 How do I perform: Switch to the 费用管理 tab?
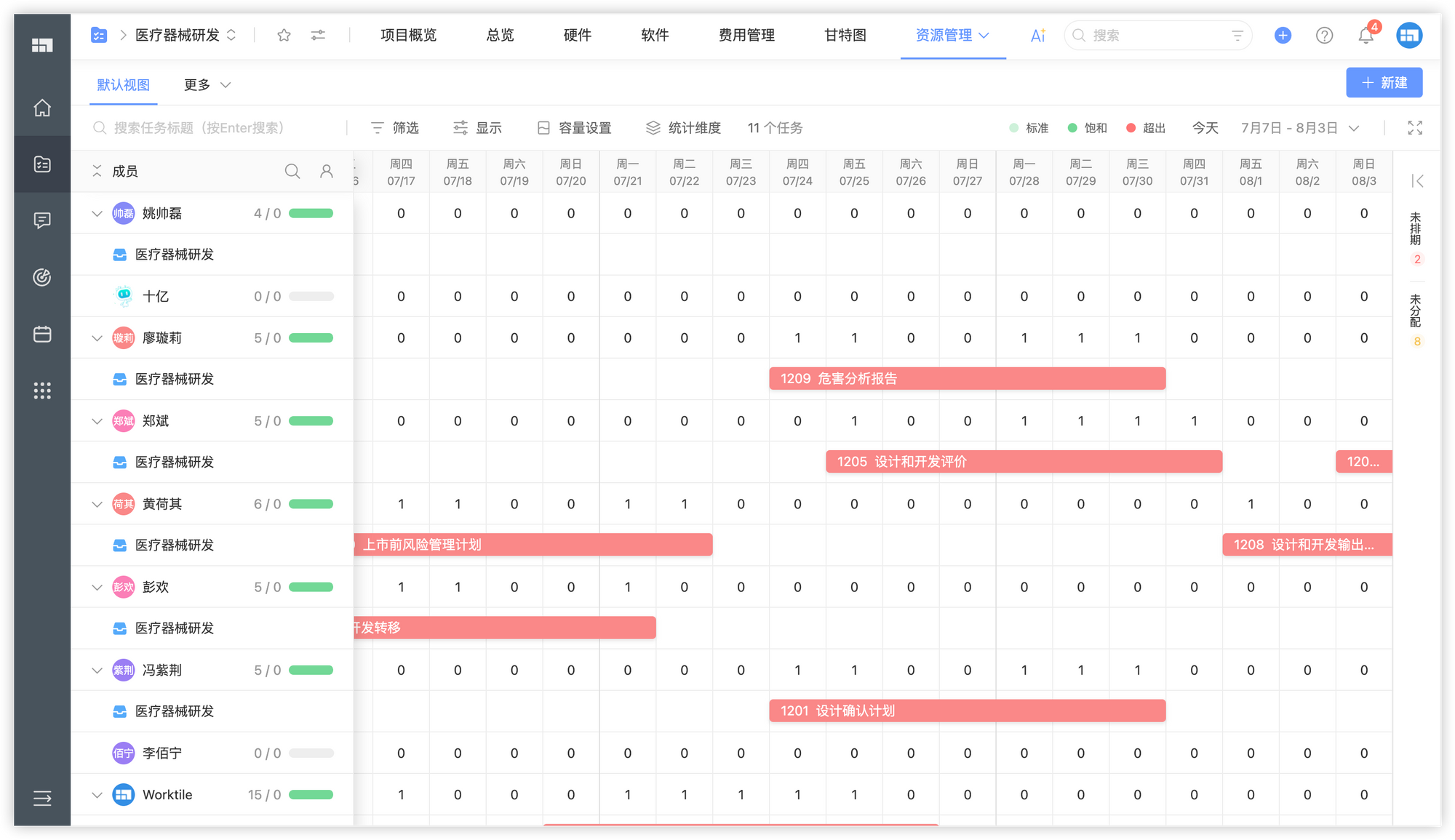click(x=746, y=35)
